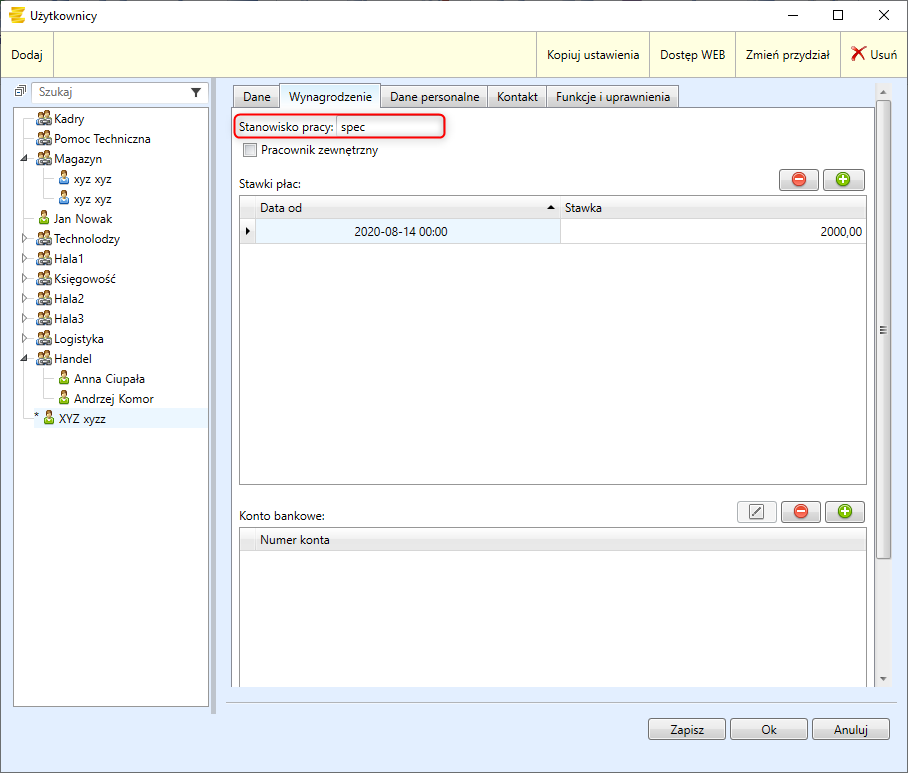This screenshot has height=773, width=908.
Task: Expand the Księgowość tree node
Action: [24, 279]
